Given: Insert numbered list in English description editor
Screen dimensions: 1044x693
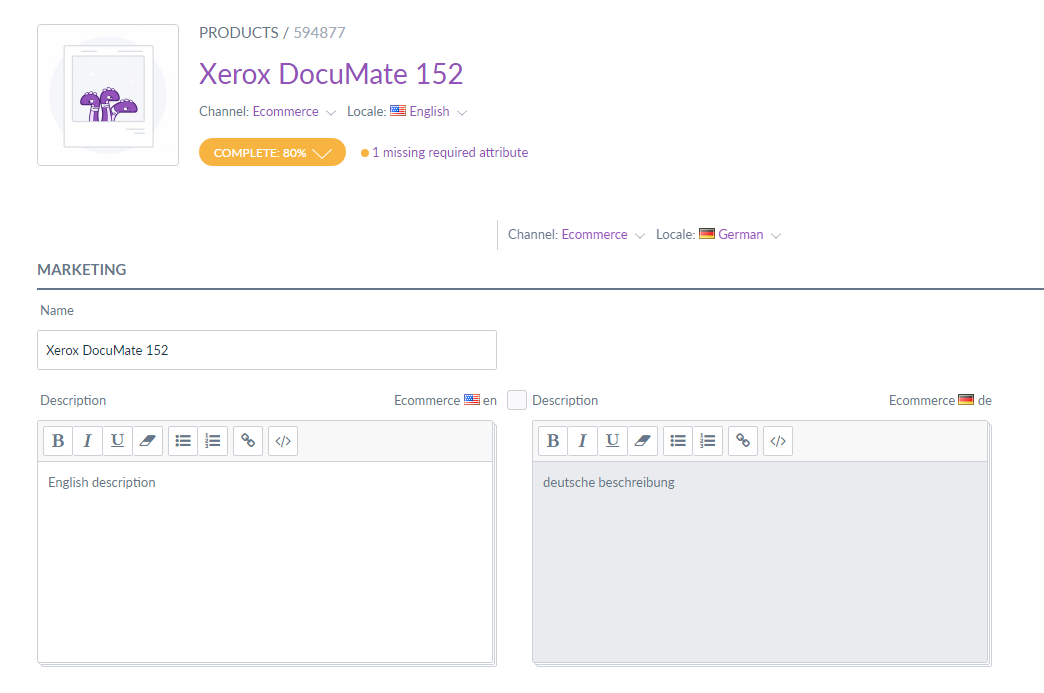Looking at the screenshot, I should pos(213,441).
